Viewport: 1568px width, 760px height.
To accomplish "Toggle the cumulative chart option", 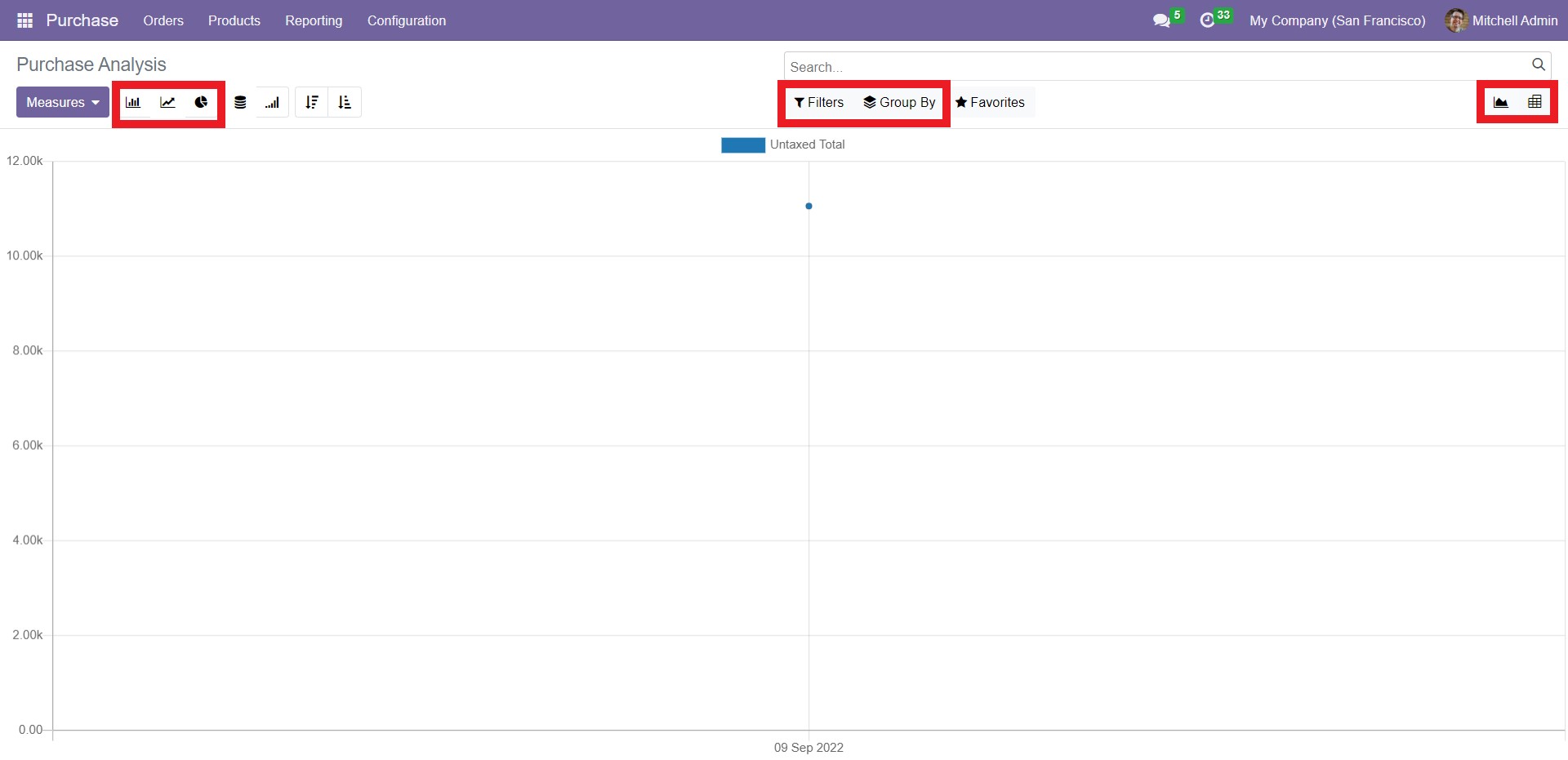I will pyautogui.click(x=273, y=102).
